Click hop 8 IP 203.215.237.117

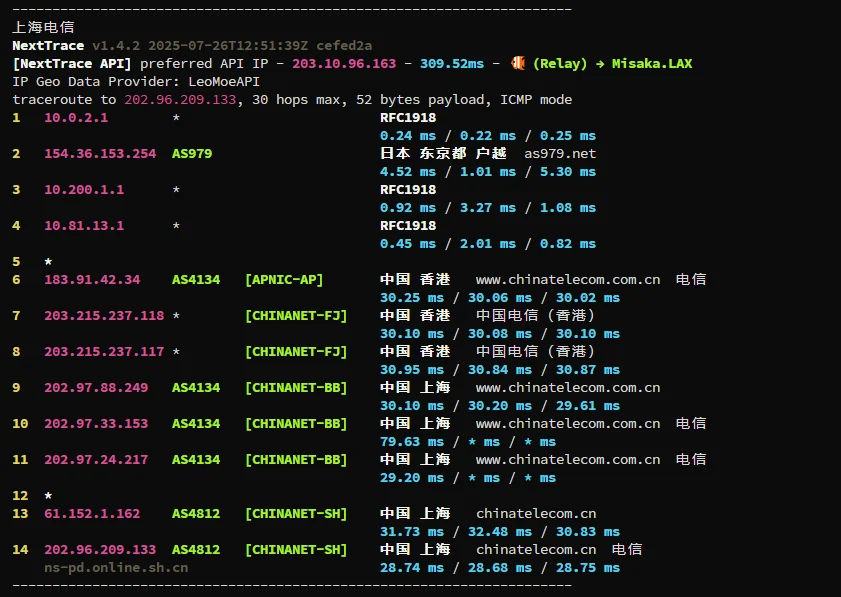(104, 351)
